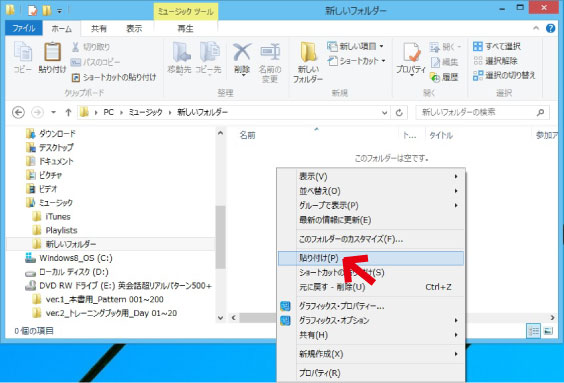Choose 最新の情報に更新(E) in context menu
This screenshot has width=564, height=383.
[371, 220]
